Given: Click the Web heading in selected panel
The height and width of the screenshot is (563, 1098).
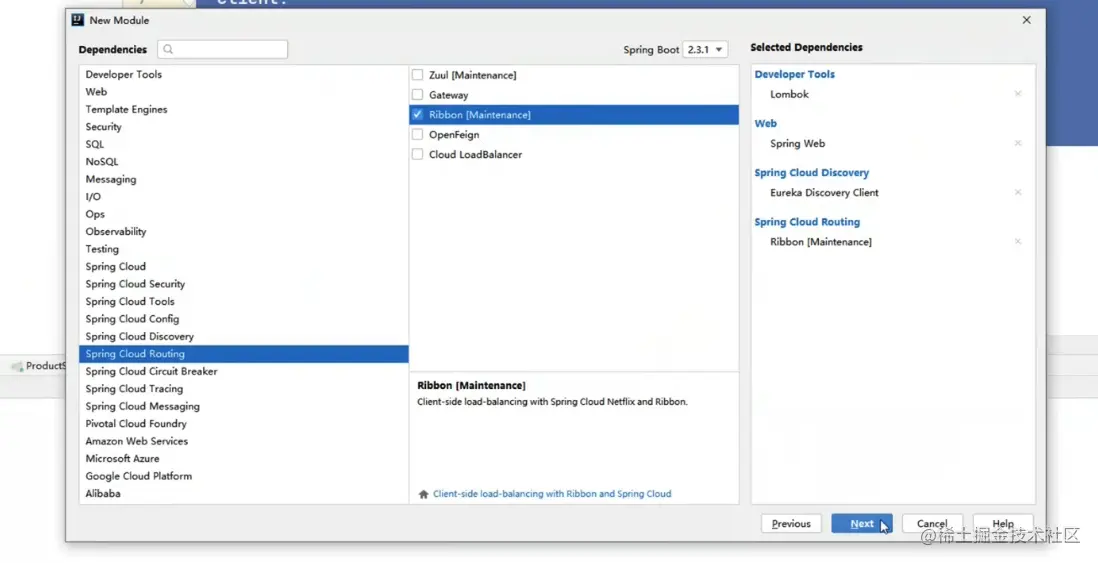Looking at the screenshot, I should click(x=765, y=123).
